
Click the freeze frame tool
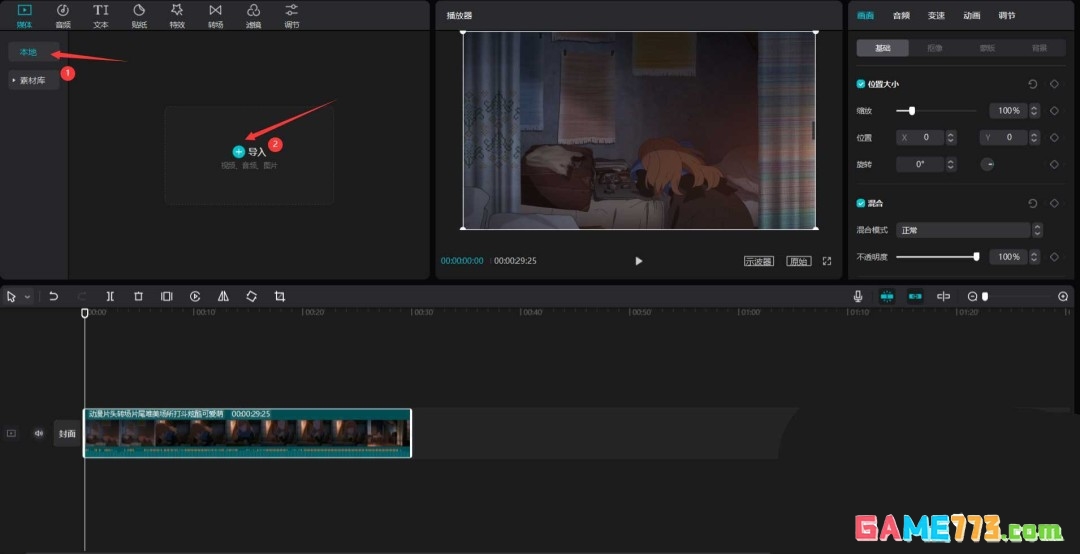coord(167,296)
